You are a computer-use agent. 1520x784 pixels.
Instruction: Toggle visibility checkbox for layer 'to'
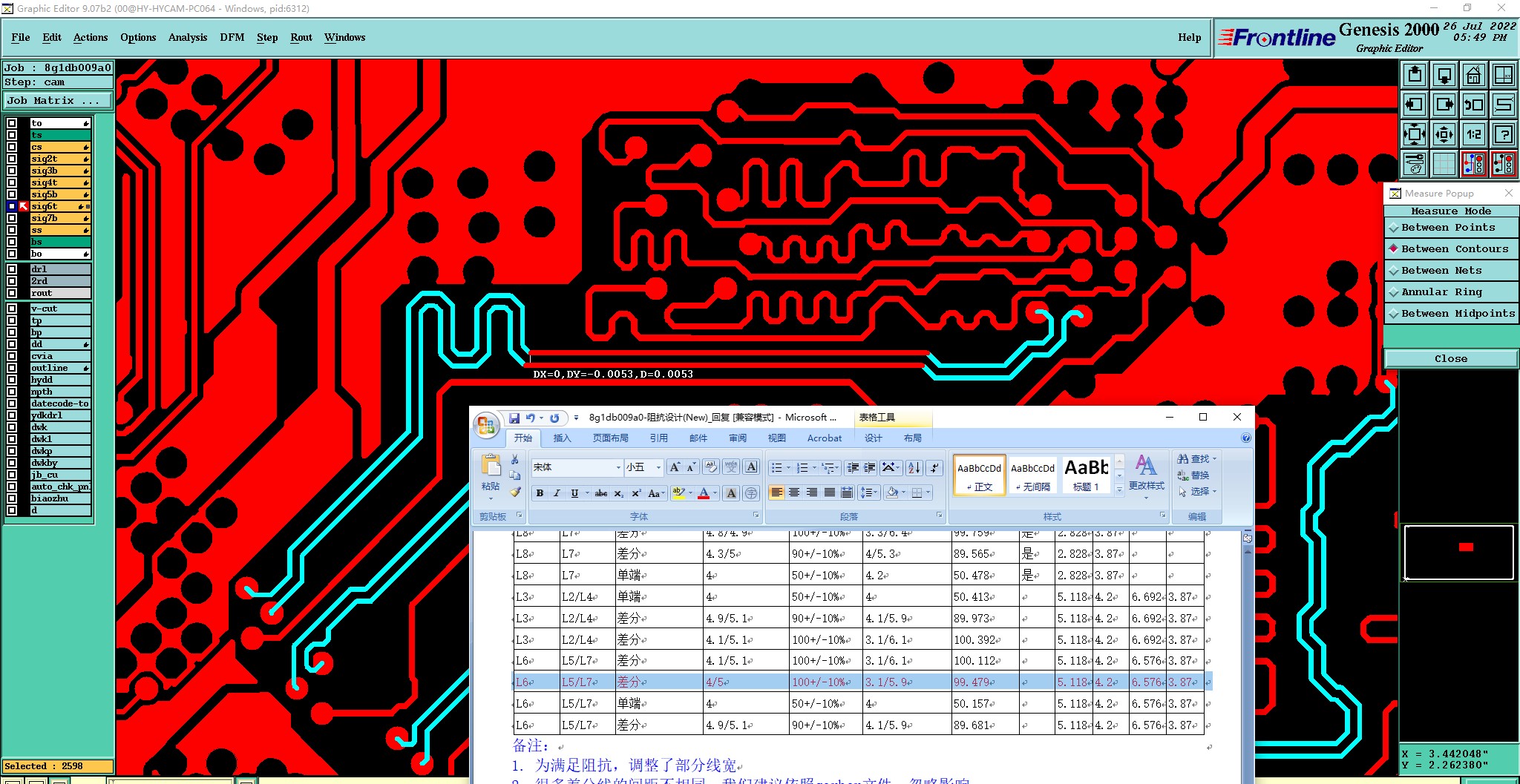point(12,123)
